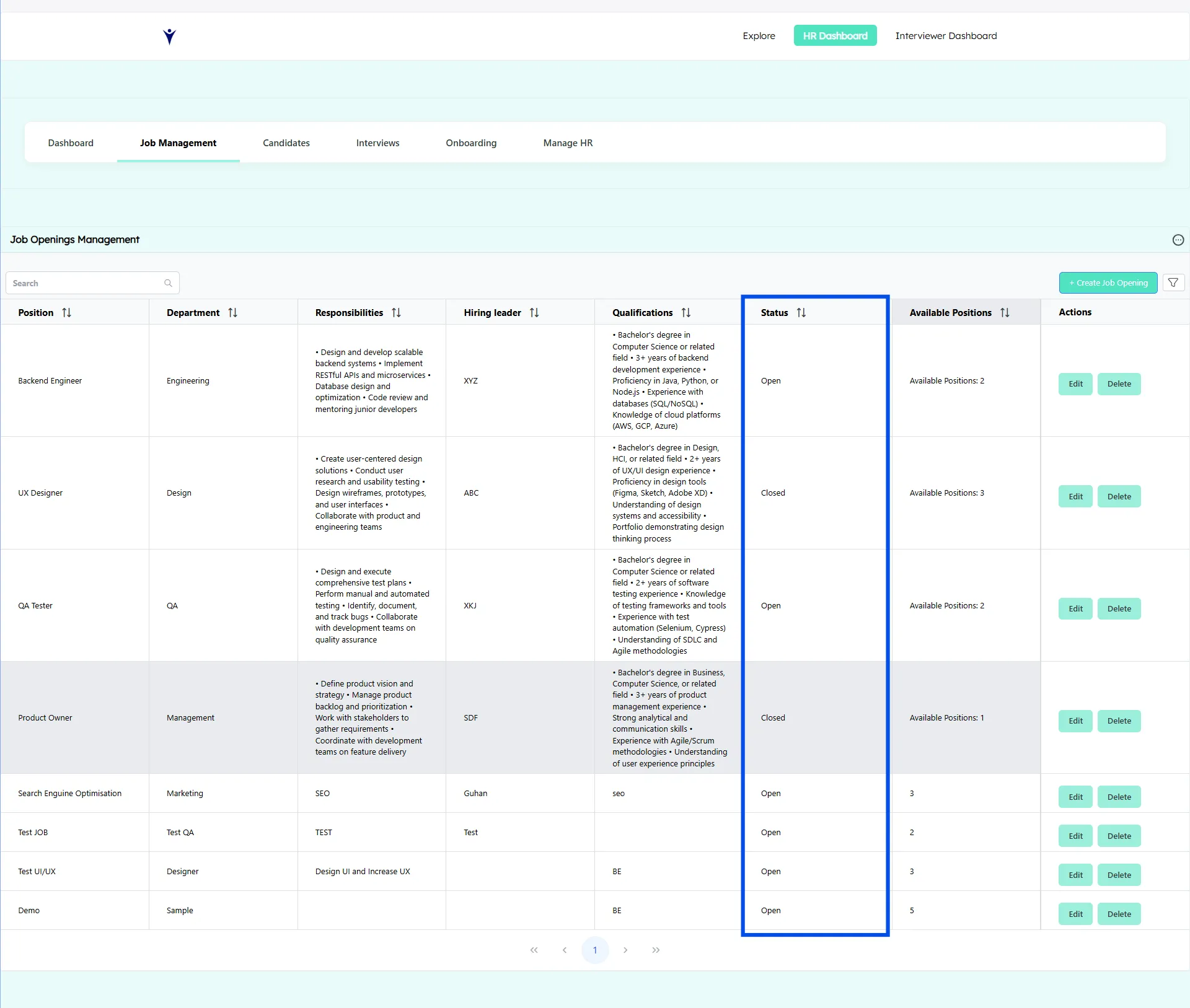
Task: Delete the UX Designer job opening
Action: (x=1118, y=496)
